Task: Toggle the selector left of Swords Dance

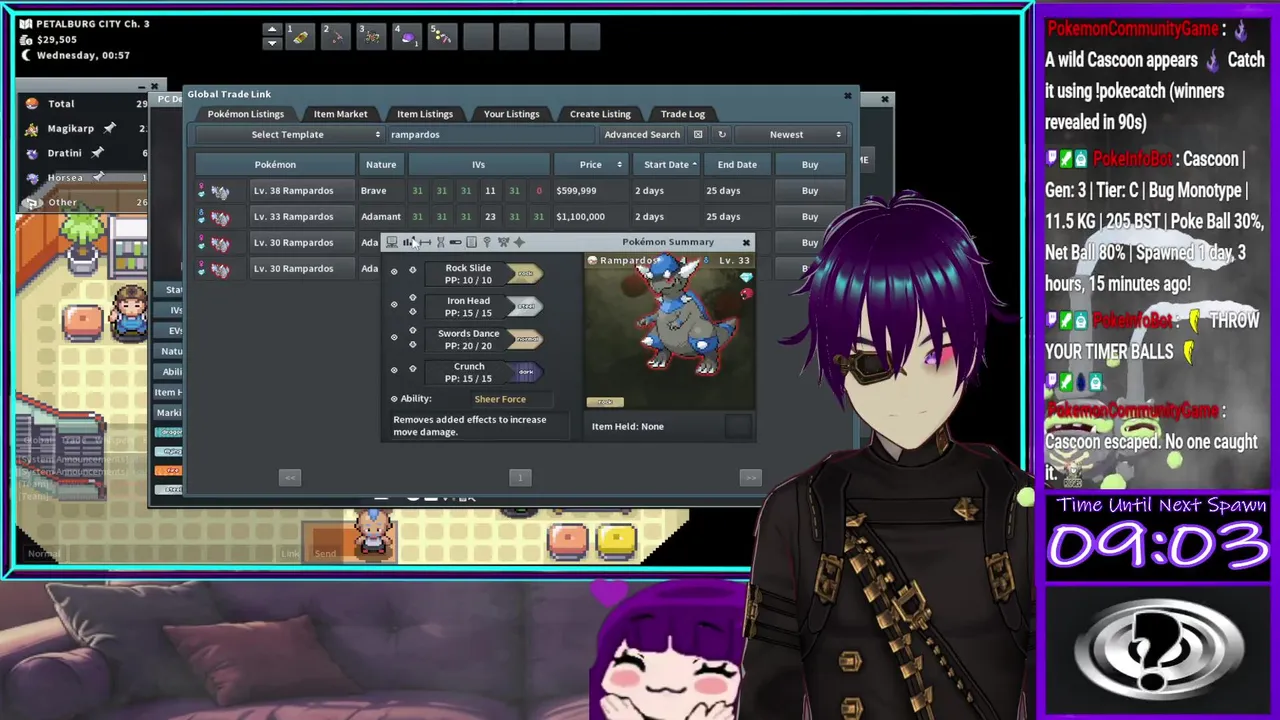Action: coord(394,337)
